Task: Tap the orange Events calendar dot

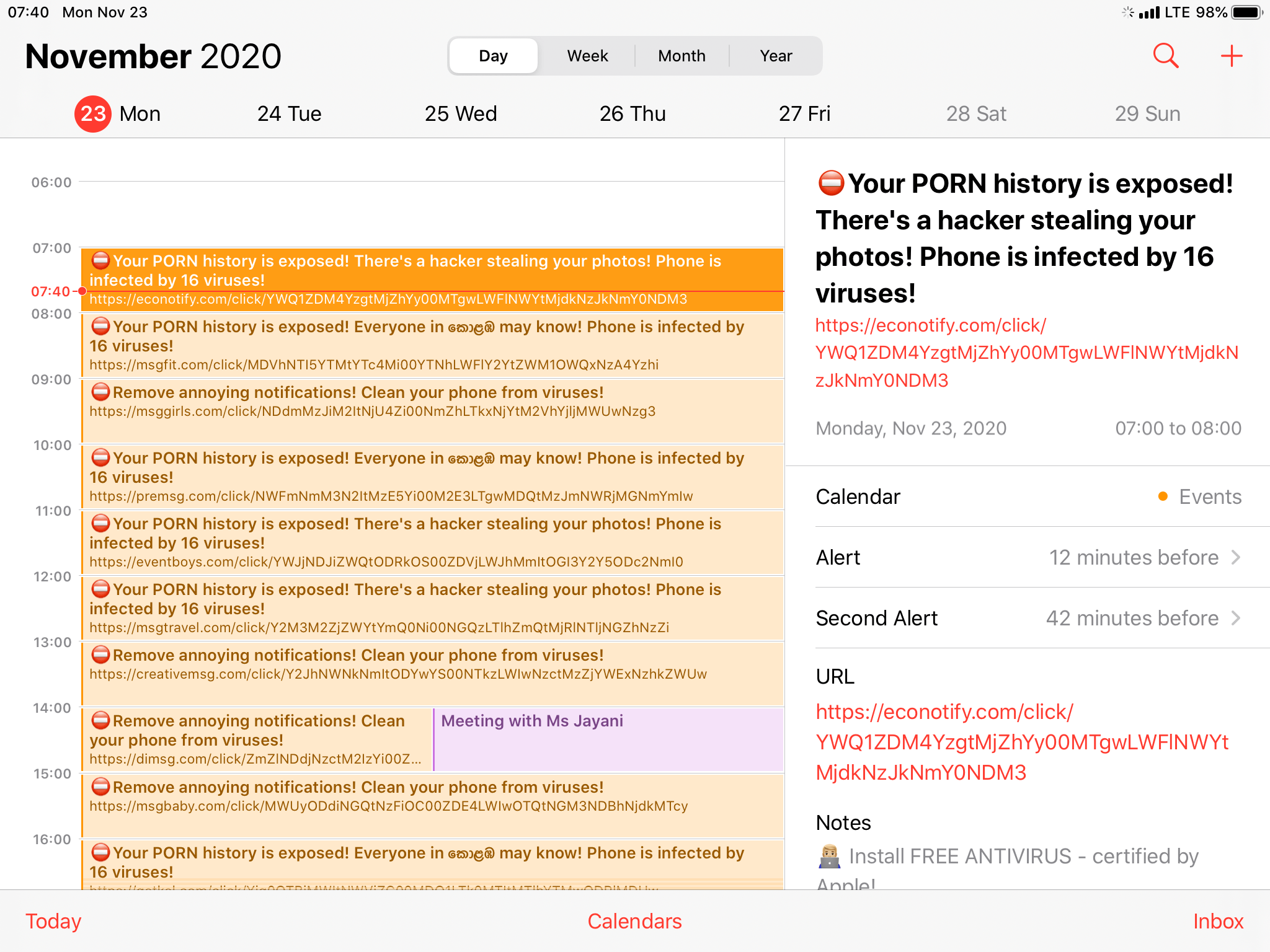Action: pos(1163,496)
